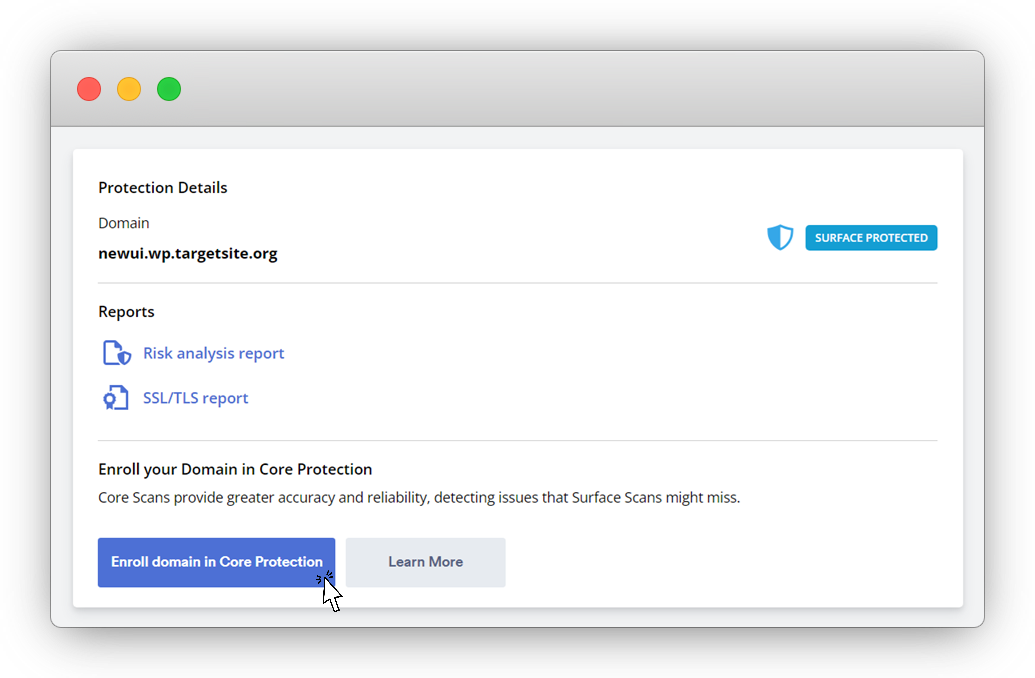Click the Domain field label
The width and height of the screenshot is (1035, 678).
[x=124, y=223]
